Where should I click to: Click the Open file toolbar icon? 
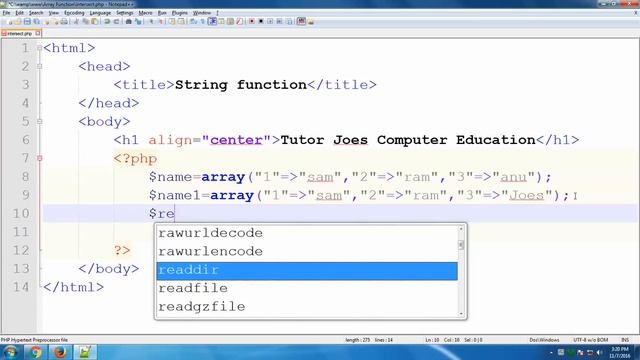[x=18, y=21]
